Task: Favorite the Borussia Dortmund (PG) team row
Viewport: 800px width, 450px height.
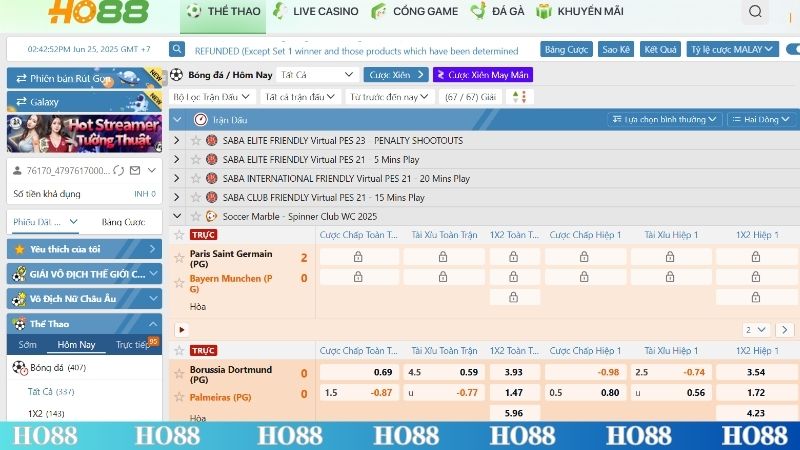Action: [179, 374]
